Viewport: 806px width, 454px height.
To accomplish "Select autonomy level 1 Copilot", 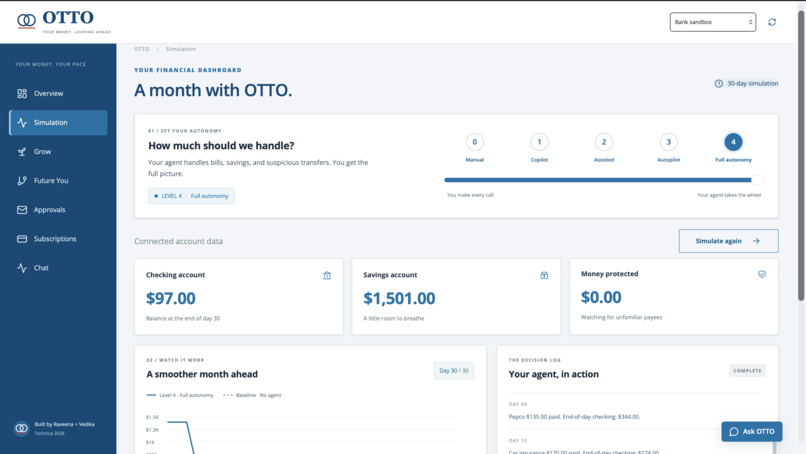I will pos(539,148).
